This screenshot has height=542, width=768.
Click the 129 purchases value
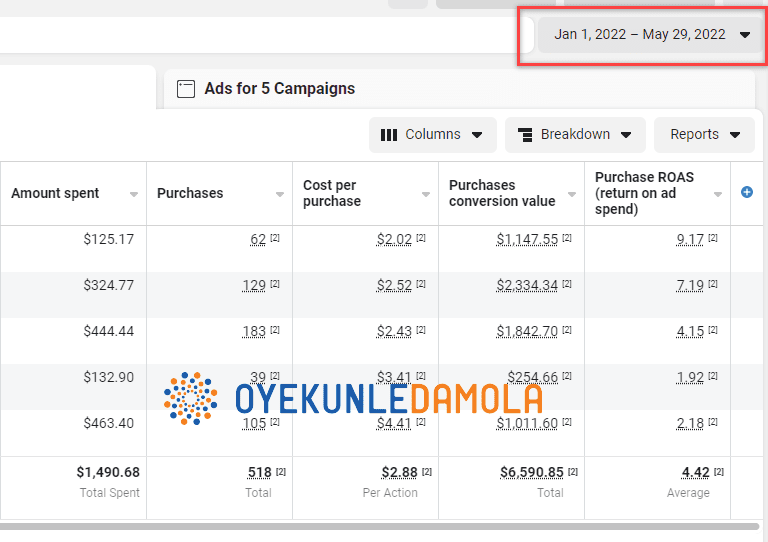pos(254,285)
